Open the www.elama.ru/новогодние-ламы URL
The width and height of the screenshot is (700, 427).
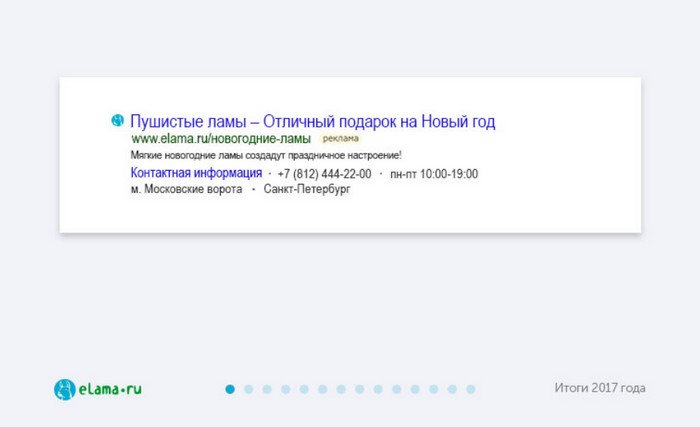click(x=221, y=139)
